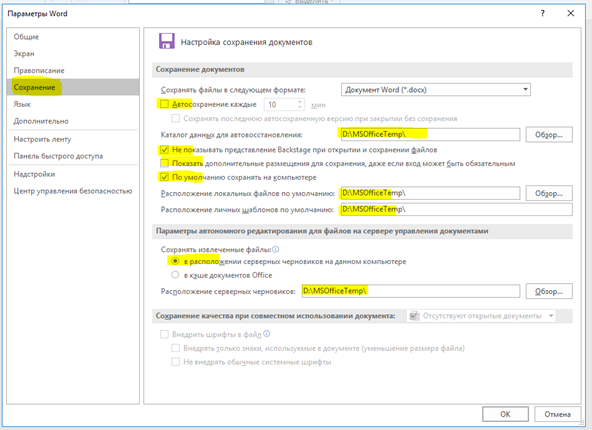Increase autosave minutes with up arrow
The height and width of the screenshot is (430, 592).
tap(299, 102)
